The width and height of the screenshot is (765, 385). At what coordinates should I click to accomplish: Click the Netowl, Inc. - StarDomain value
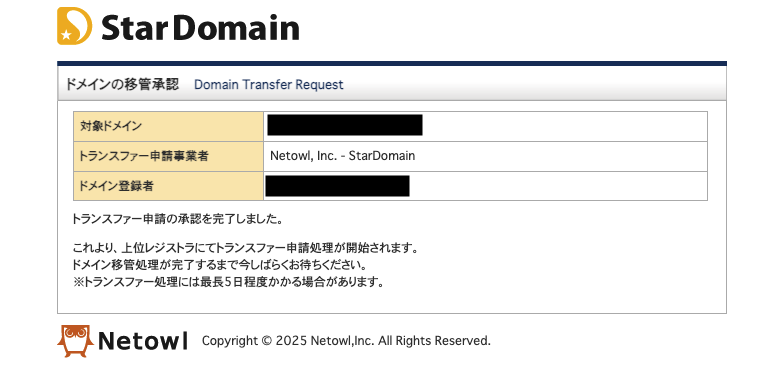342,156
